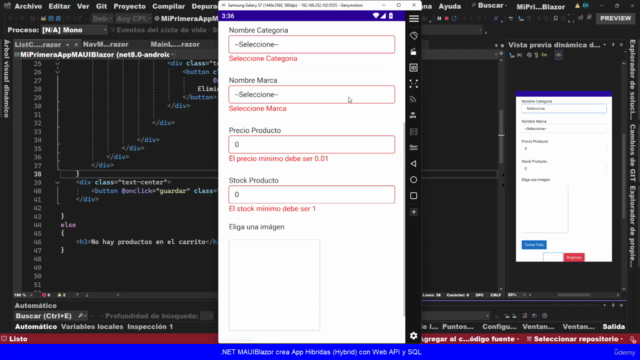
Task: Open the Árbol visual dinámico side panel
Action: [6, 78]
